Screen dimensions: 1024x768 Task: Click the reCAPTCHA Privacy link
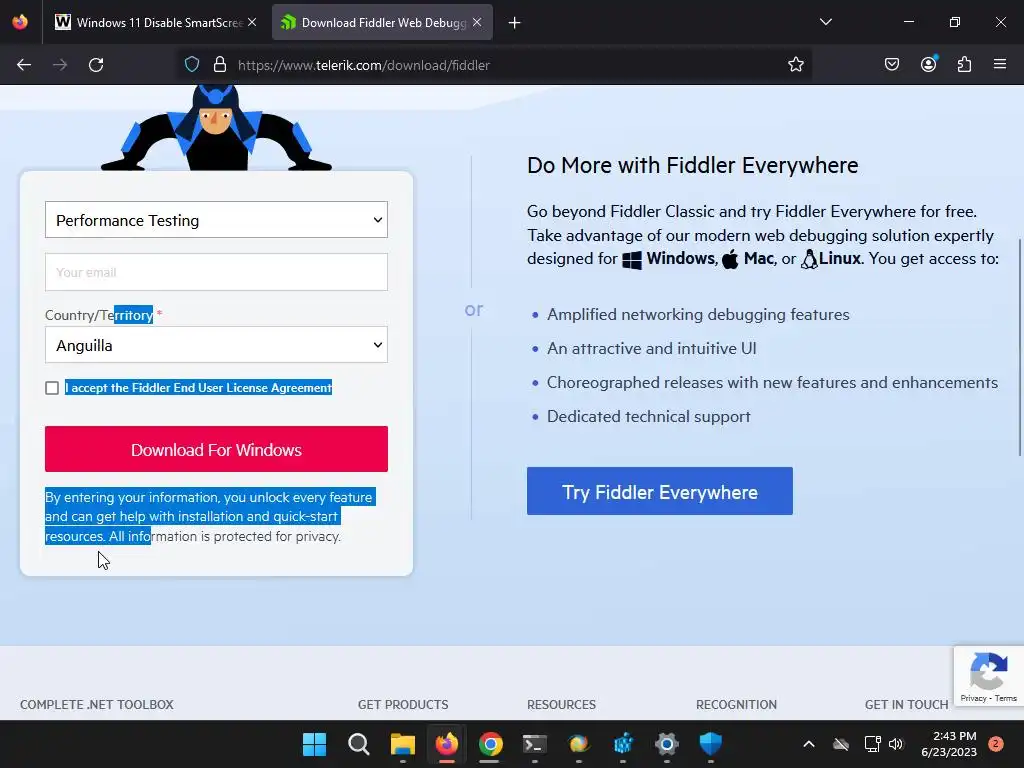pos(973,698)
